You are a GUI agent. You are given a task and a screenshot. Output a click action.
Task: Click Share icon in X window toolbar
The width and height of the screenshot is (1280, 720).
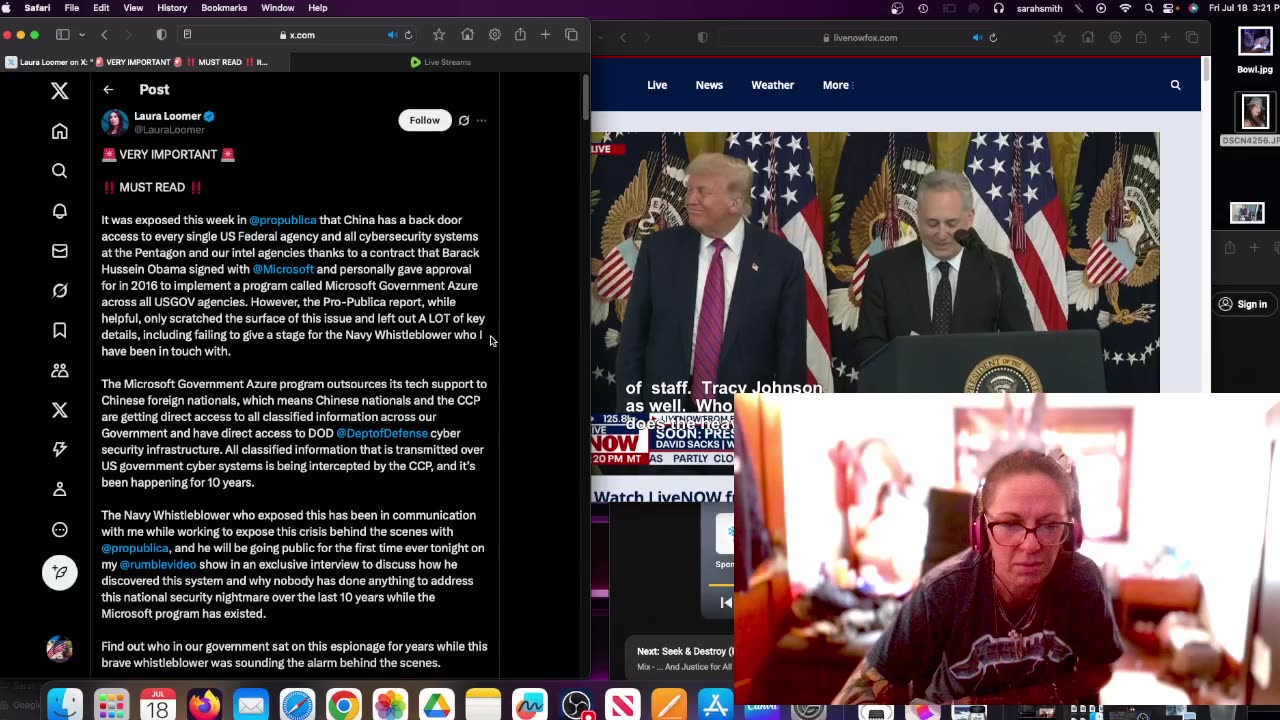[x=520, y=35]
